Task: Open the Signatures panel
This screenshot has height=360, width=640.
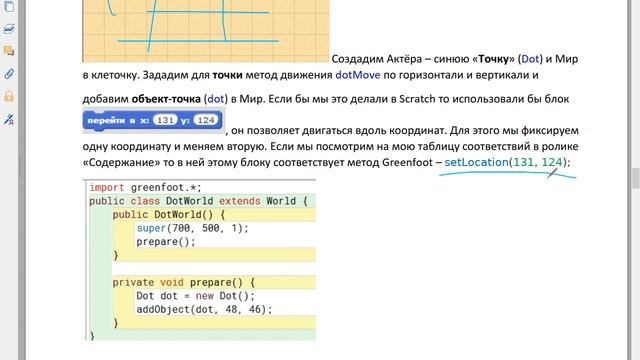Action: [9, 119]
